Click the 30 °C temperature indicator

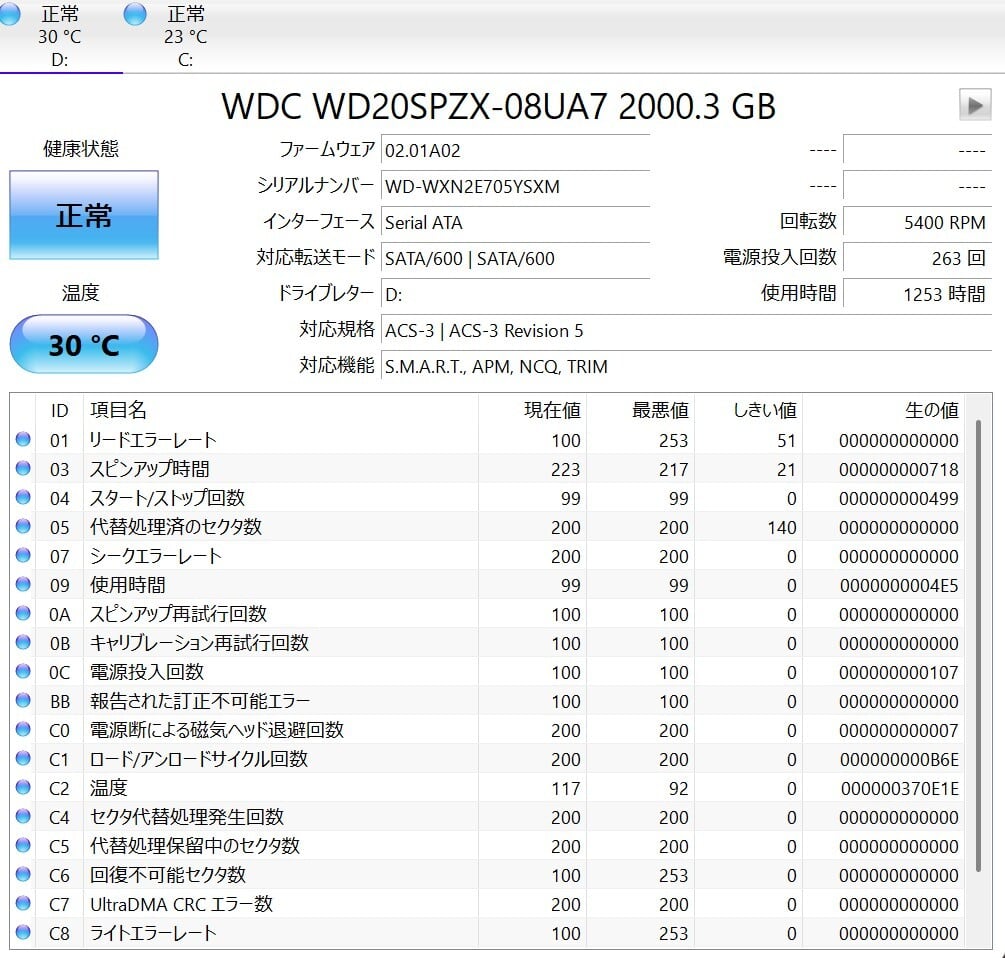coord(84,345)
